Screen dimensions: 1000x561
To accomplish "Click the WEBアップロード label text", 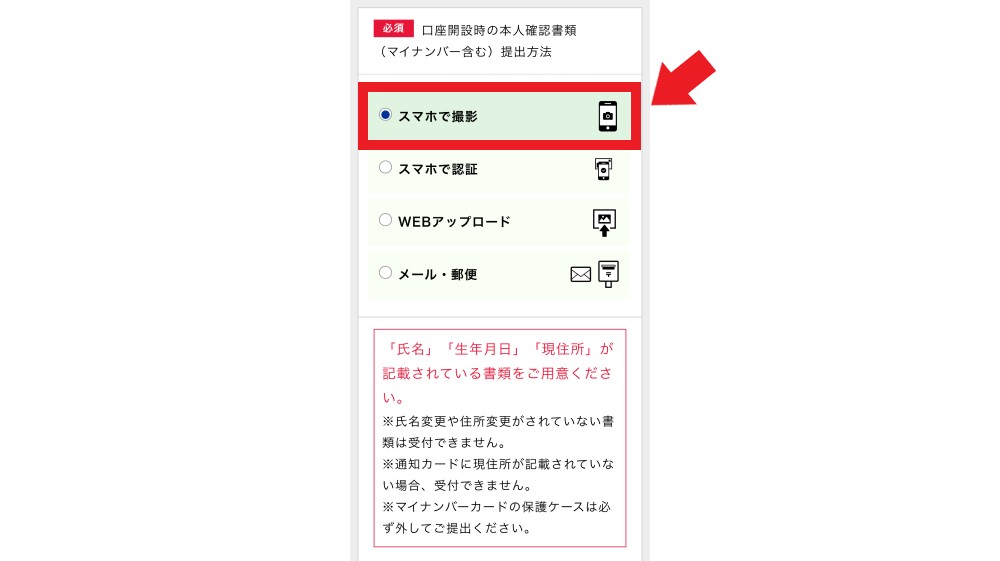I will (x=454, y=222).
